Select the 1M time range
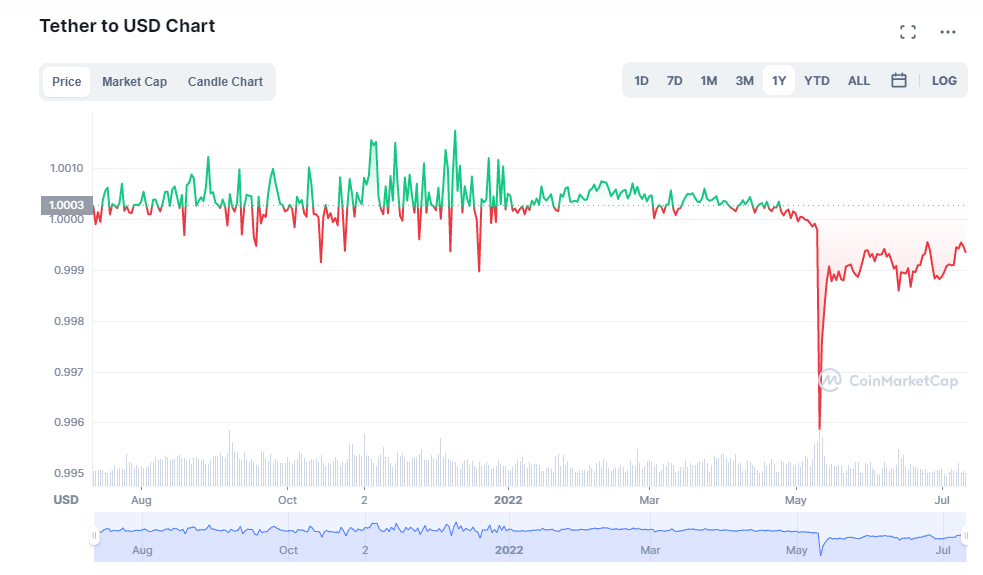 708,80
